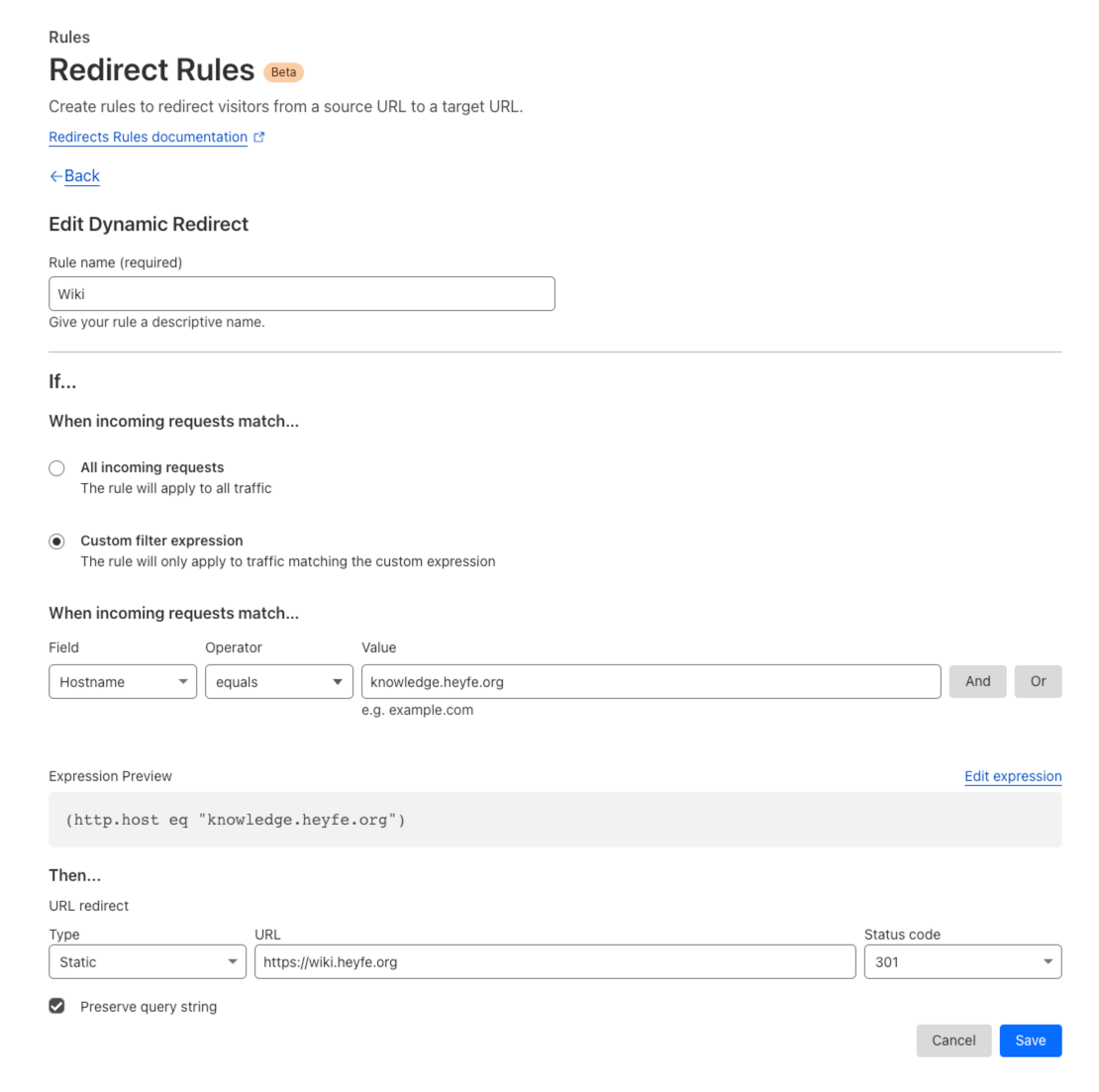This screenshot has width=1099, height=1092.
Task: Expand the Operator dropdown set to equals
Action: [278, 682]
